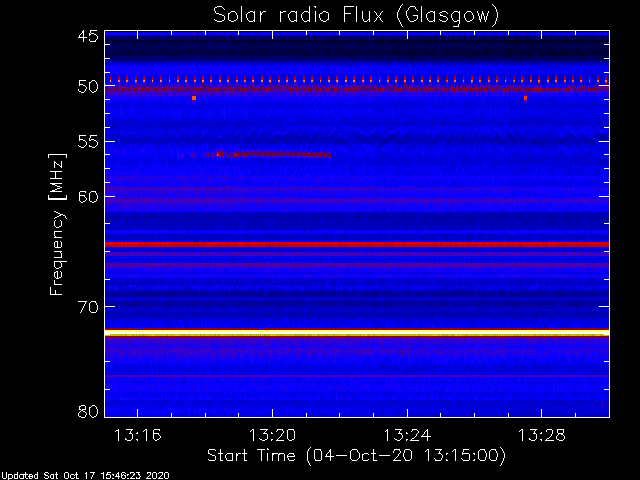The image size is (640, 480).
Task: Click the 13:20 time tick label
Action: tap(272, 435)
